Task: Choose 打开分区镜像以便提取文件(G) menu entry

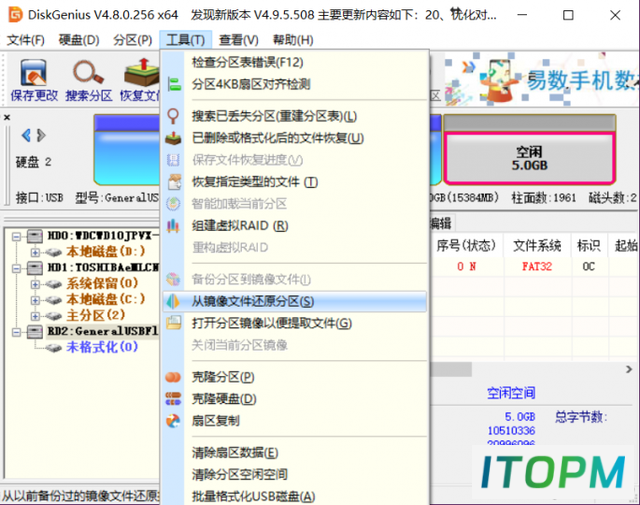Action: point(294,323)
